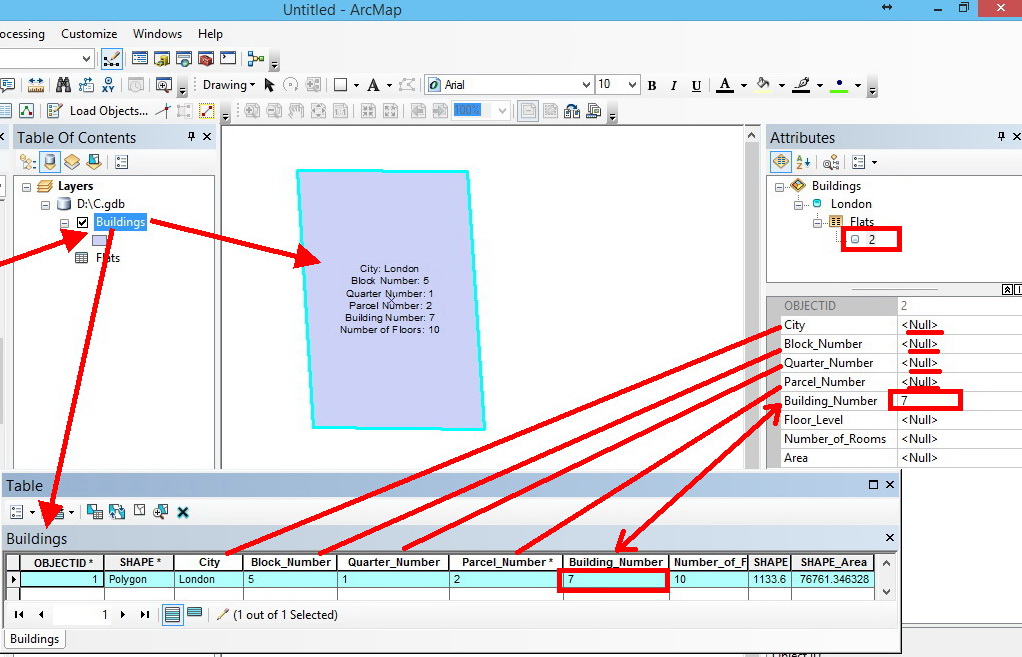1022x657 pixels.
Task: Open the ArcToolbox window icon
Action: (x=206, y=59)
